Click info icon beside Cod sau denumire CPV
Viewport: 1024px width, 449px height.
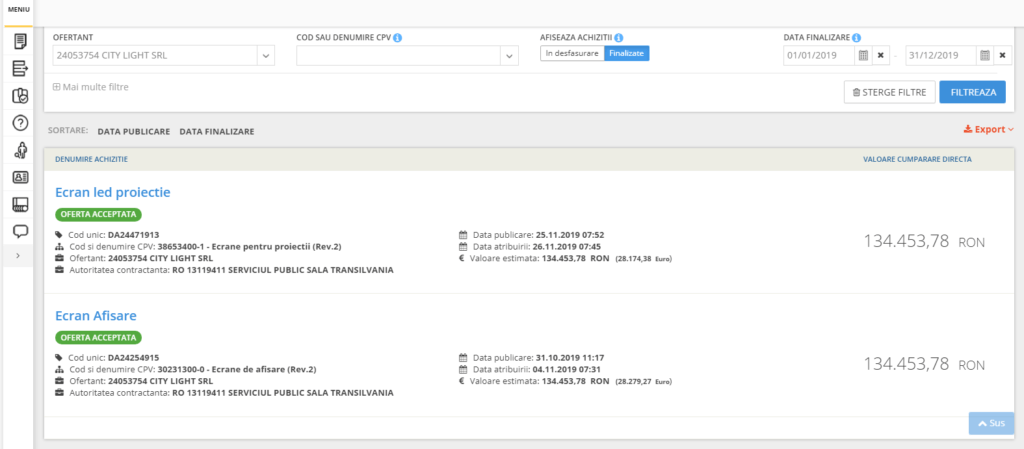tap(398, 38)
